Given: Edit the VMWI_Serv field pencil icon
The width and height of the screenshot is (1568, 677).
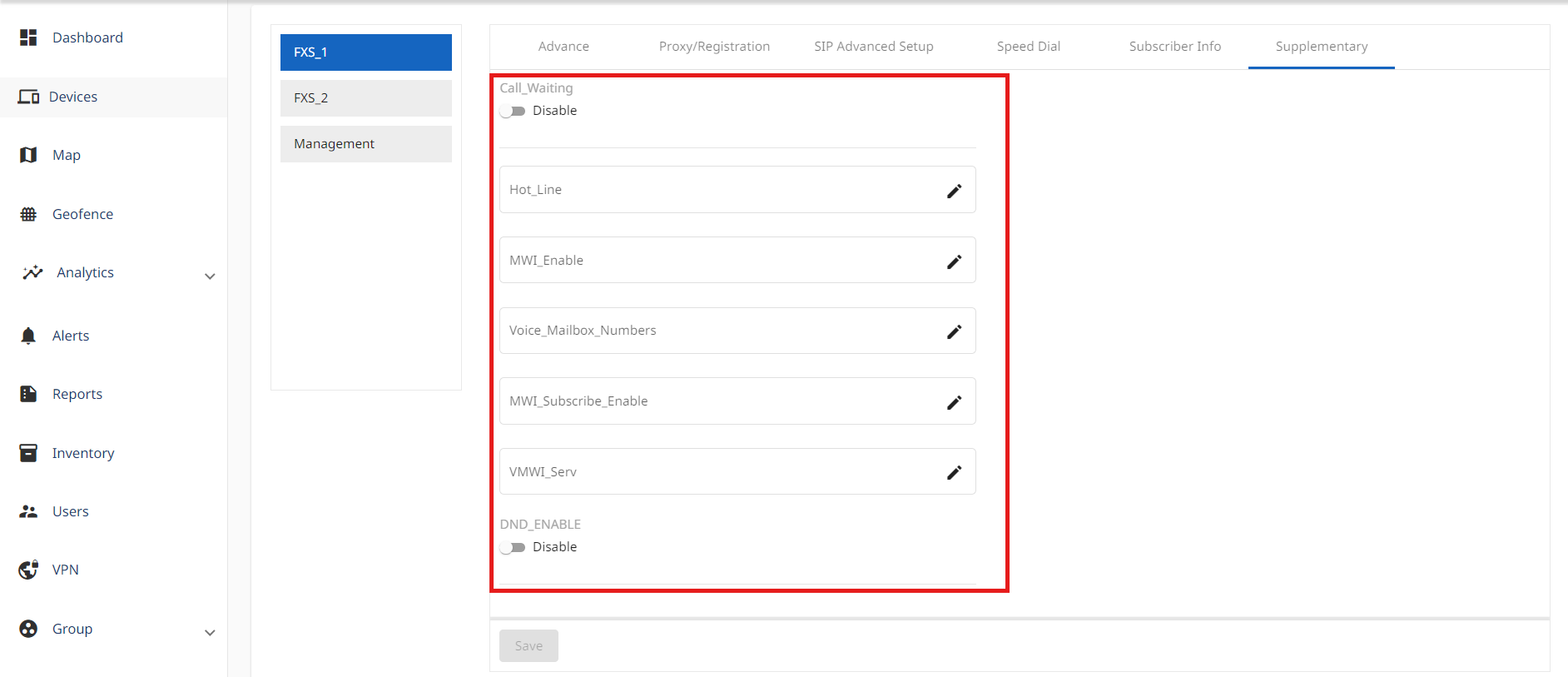Looking at the screenshot, I should tap(954, 472).
